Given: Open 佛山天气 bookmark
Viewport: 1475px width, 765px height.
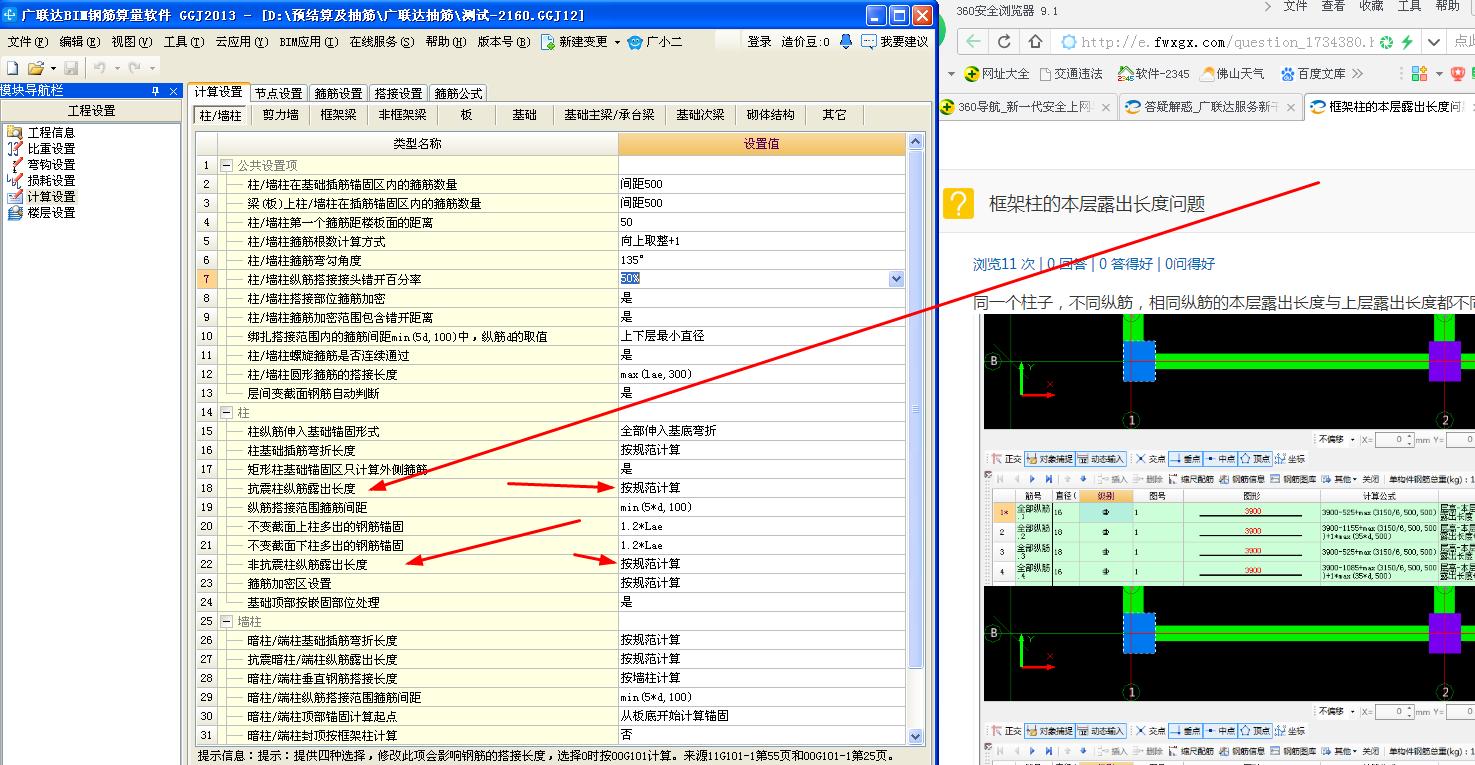Looking at the screenshot, I should point(1232,74).
